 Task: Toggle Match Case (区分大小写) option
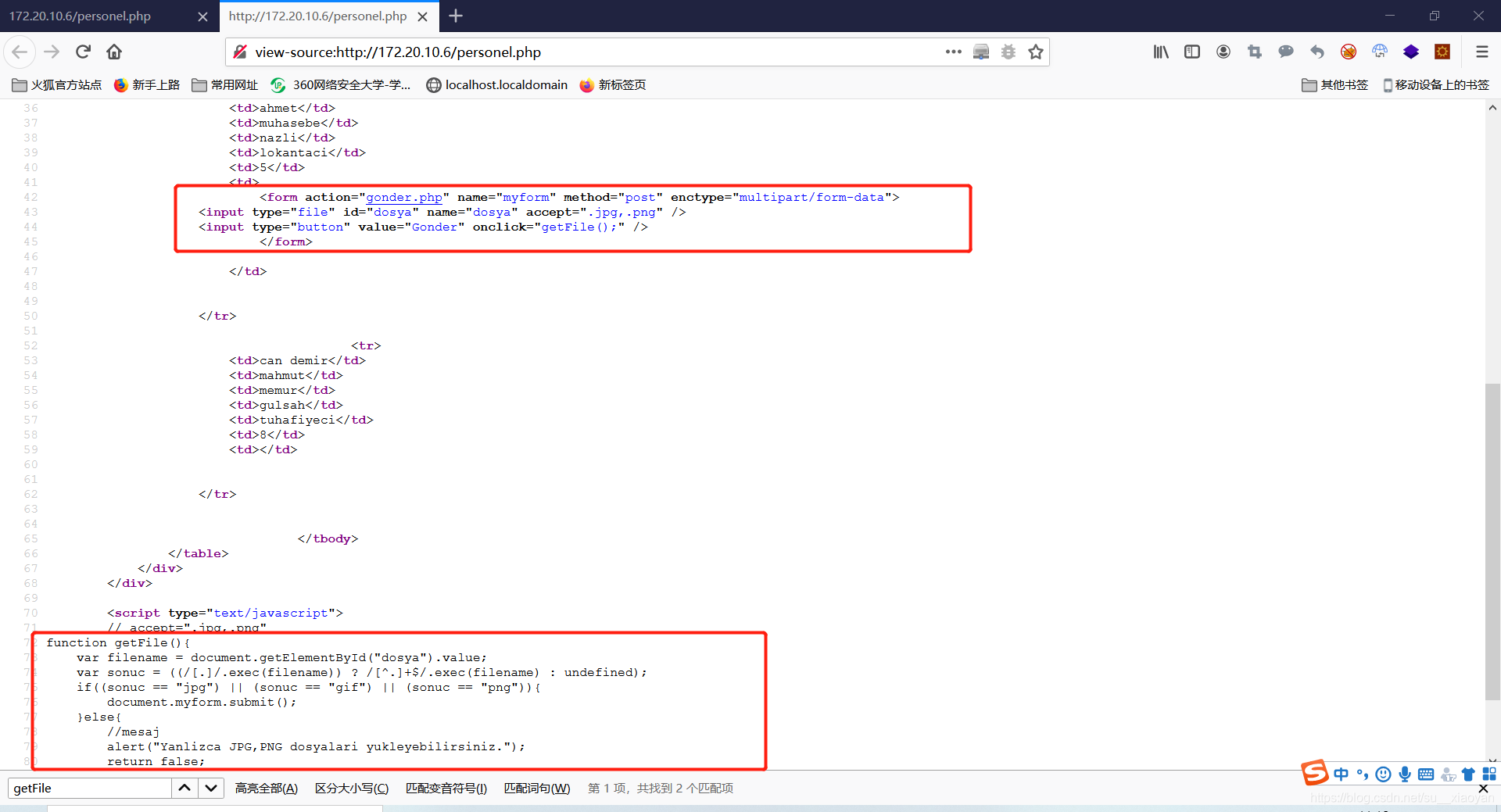[x=352, y=788]
